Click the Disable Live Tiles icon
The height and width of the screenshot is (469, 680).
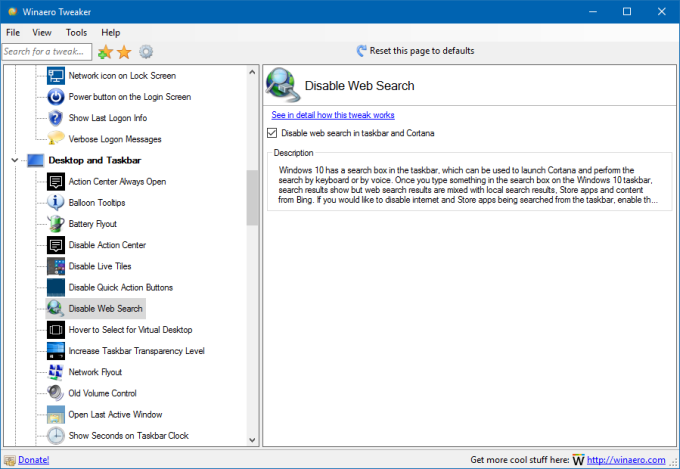(56, 266)
